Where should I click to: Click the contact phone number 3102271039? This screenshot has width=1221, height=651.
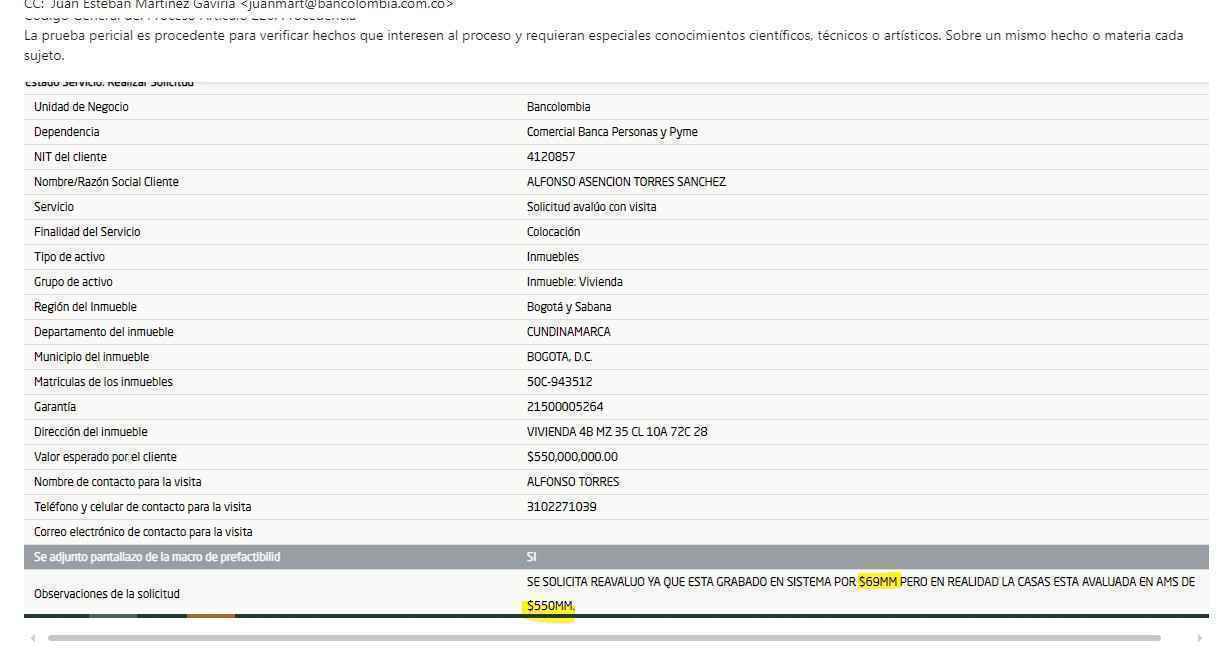pyautogui.click(x=561, y=507)
